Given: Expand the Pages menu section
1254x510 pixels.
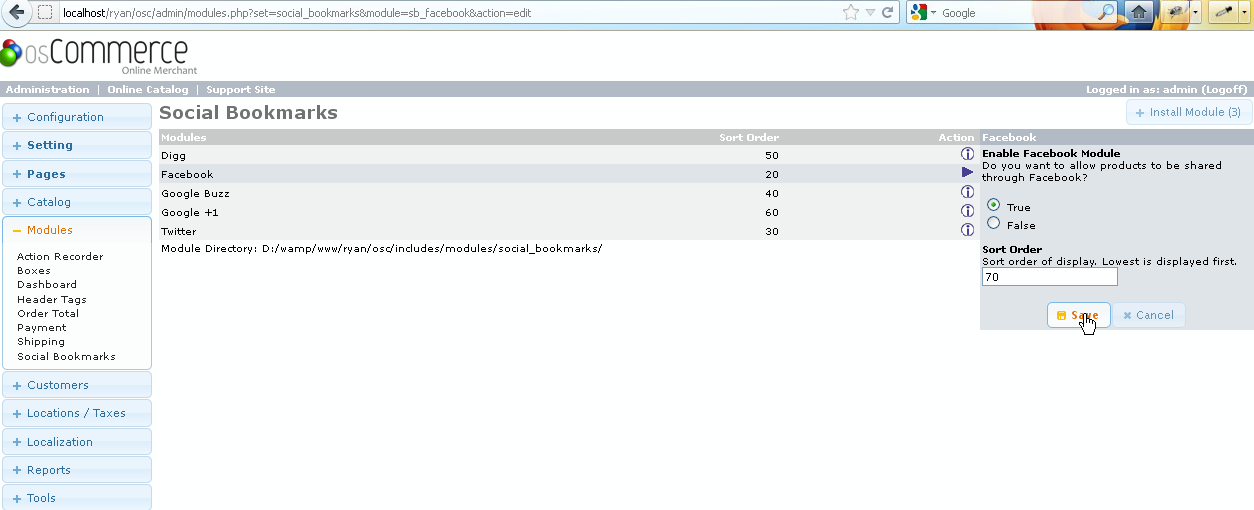Looking at the screenshot, I should coord(77,174).
